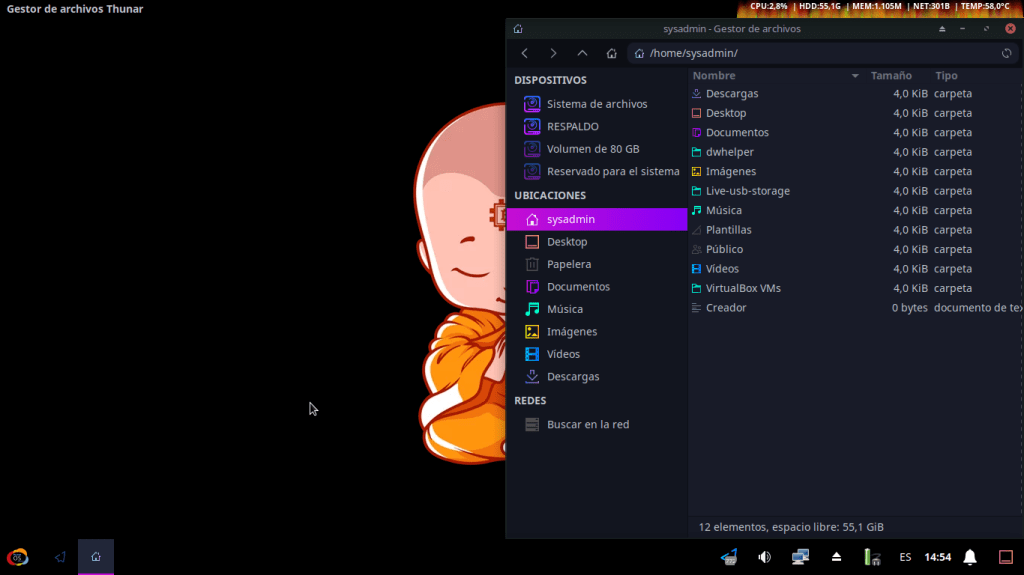Viewport: 1024px width, 575px height.
Task: Select the VirtualBox VMs folder
Action: tap(742, 288)
